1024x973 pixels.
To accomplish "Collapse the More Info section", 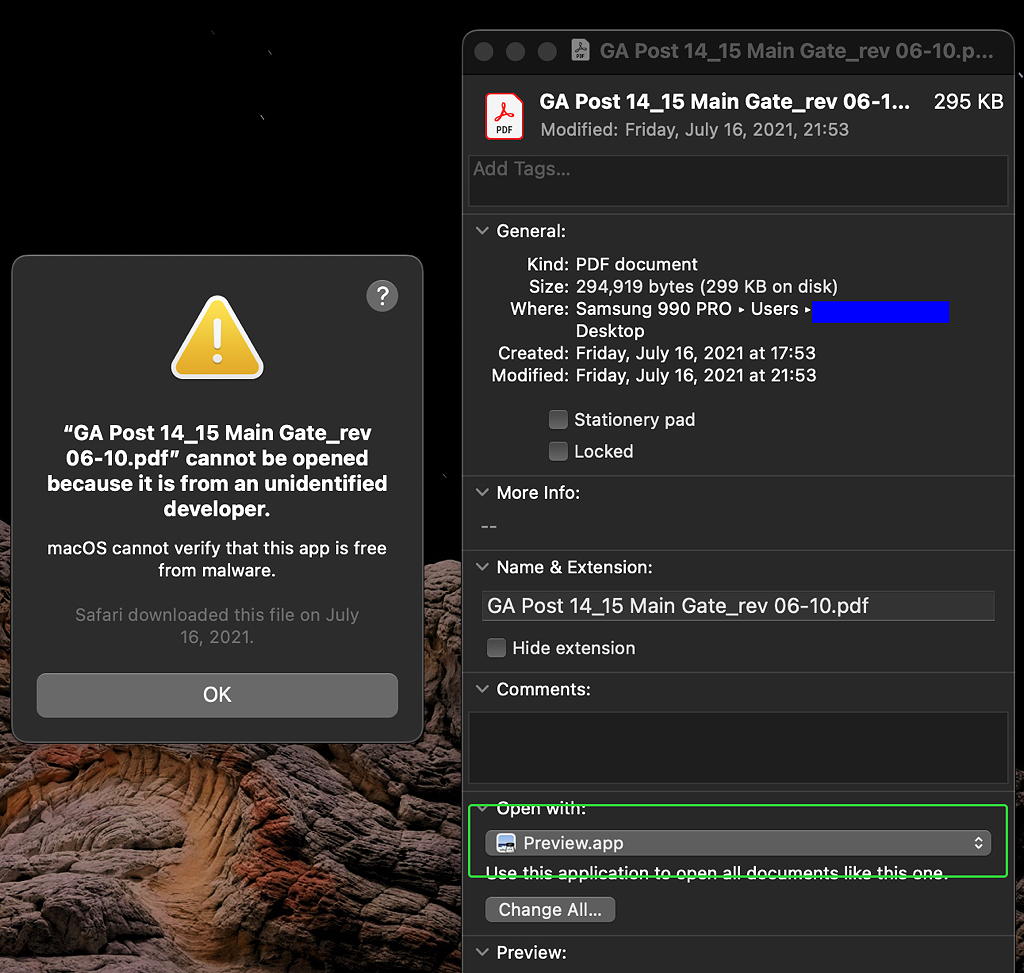I will pos(482,492).
